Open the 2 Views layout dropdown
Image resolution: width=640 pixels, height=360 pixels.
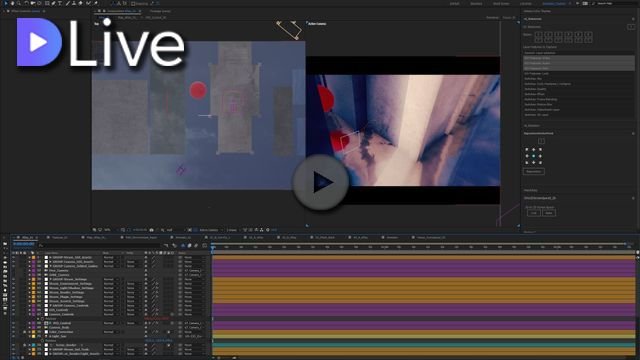[233, 230]
